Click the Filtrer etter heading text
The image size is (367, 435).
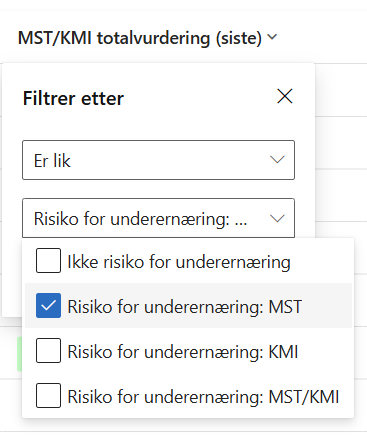[x=73, y=98]
